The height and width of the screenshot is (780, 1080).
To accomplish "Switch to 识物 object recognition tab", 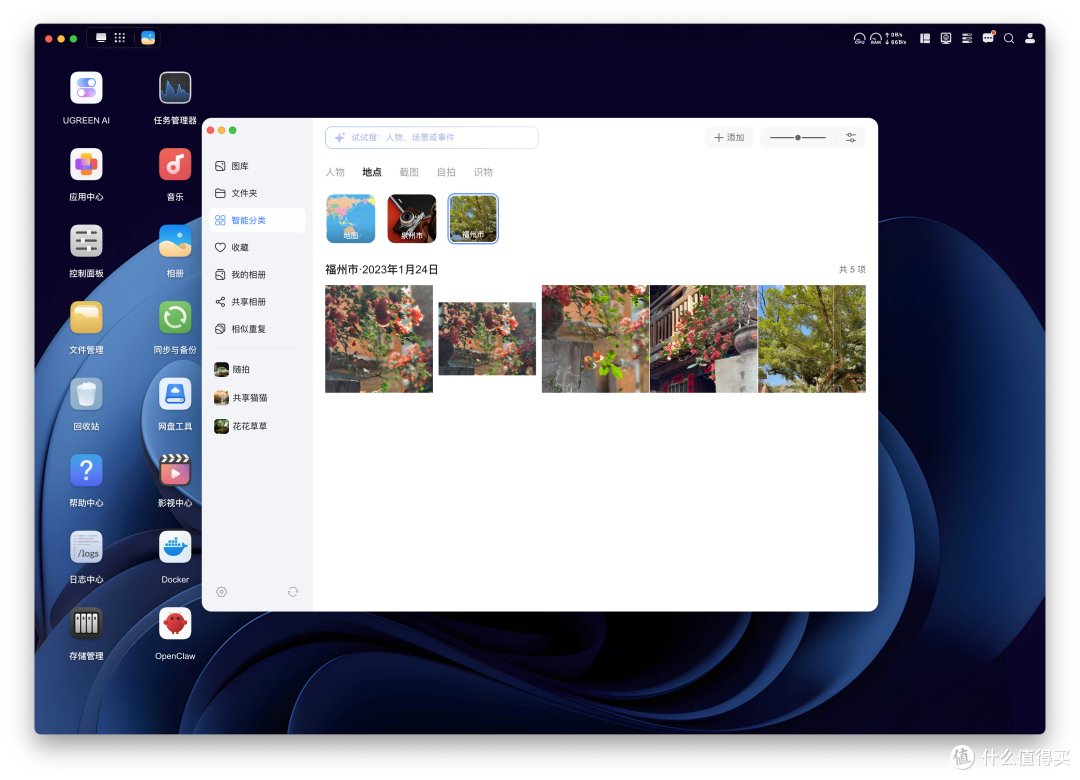I will coord(484,172).
